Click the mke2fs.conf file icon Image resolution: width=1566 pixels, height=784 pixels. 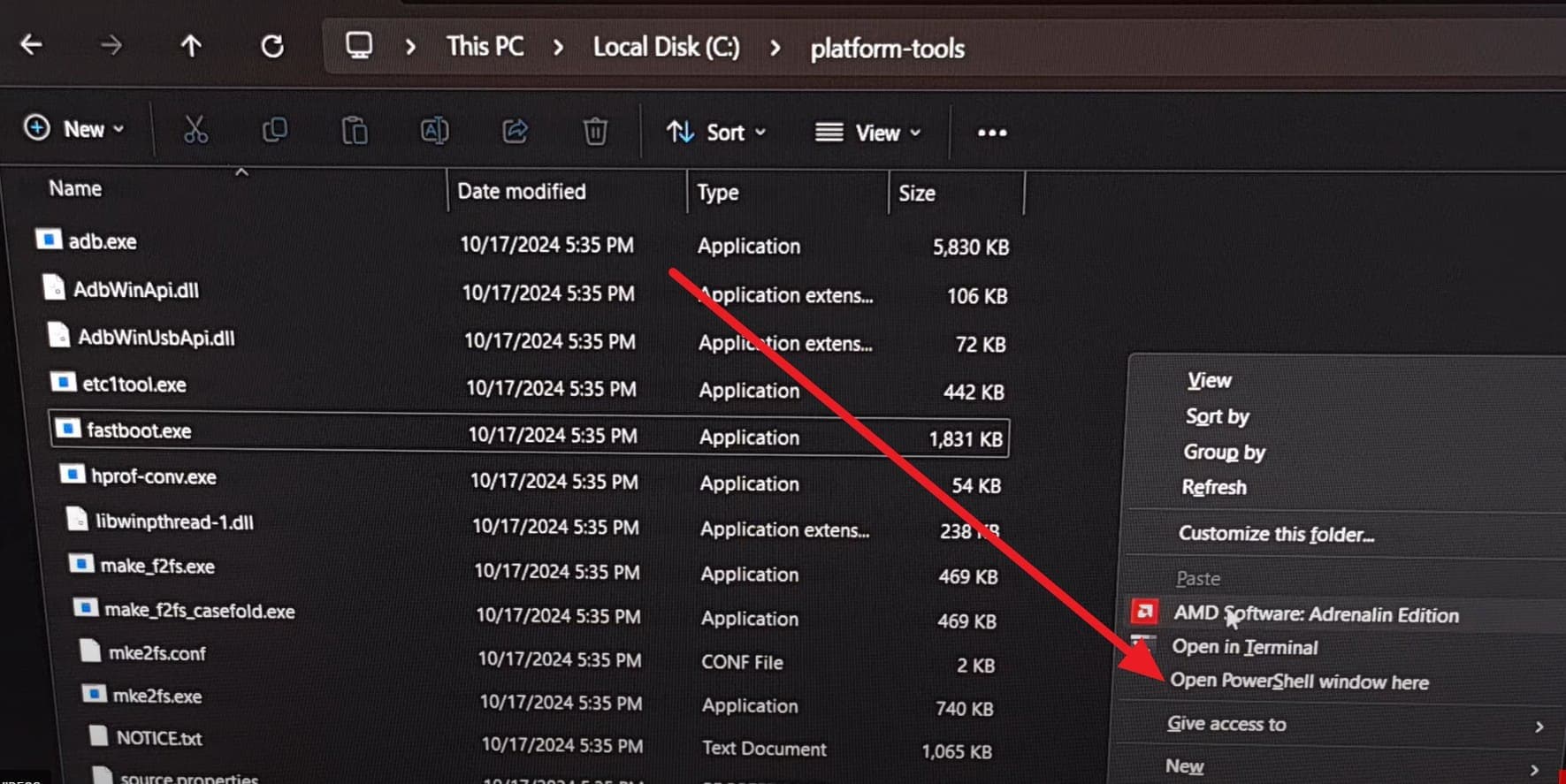coord(90,651)
